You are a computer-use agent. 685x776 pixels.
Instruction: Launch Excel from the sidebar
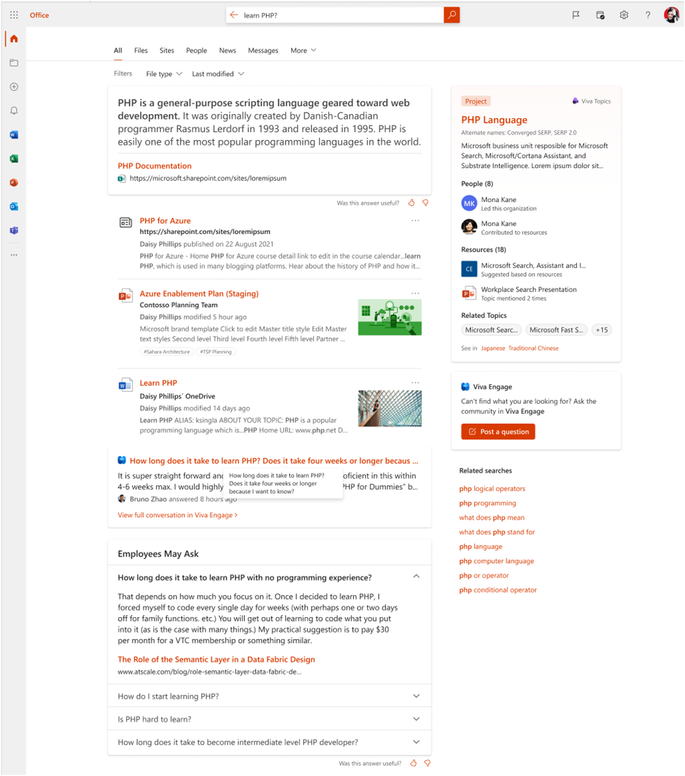pyautogui.click(x=14, y=158)
